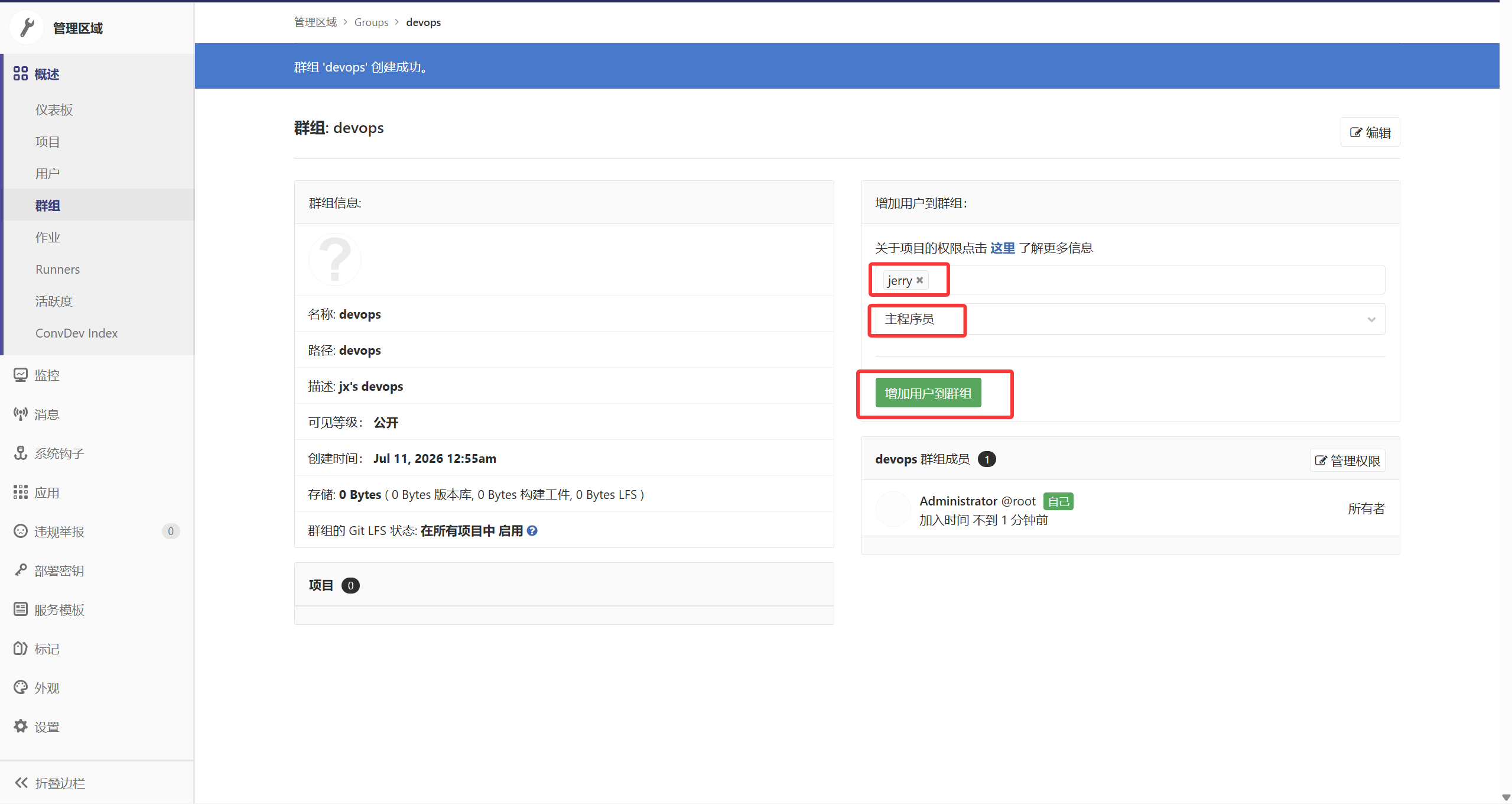Click 部署密钥 sidebar item text
Screen dimensions: 1512x804
(59, 570)
